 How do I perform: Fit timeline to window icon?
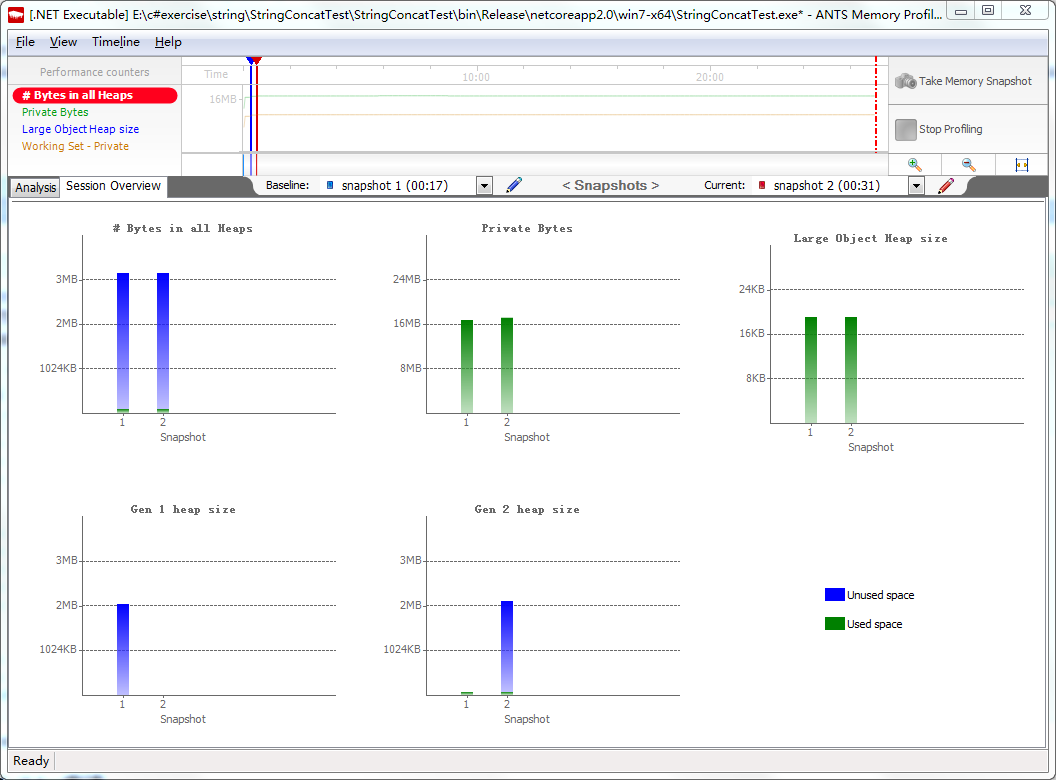(1022, 164)
